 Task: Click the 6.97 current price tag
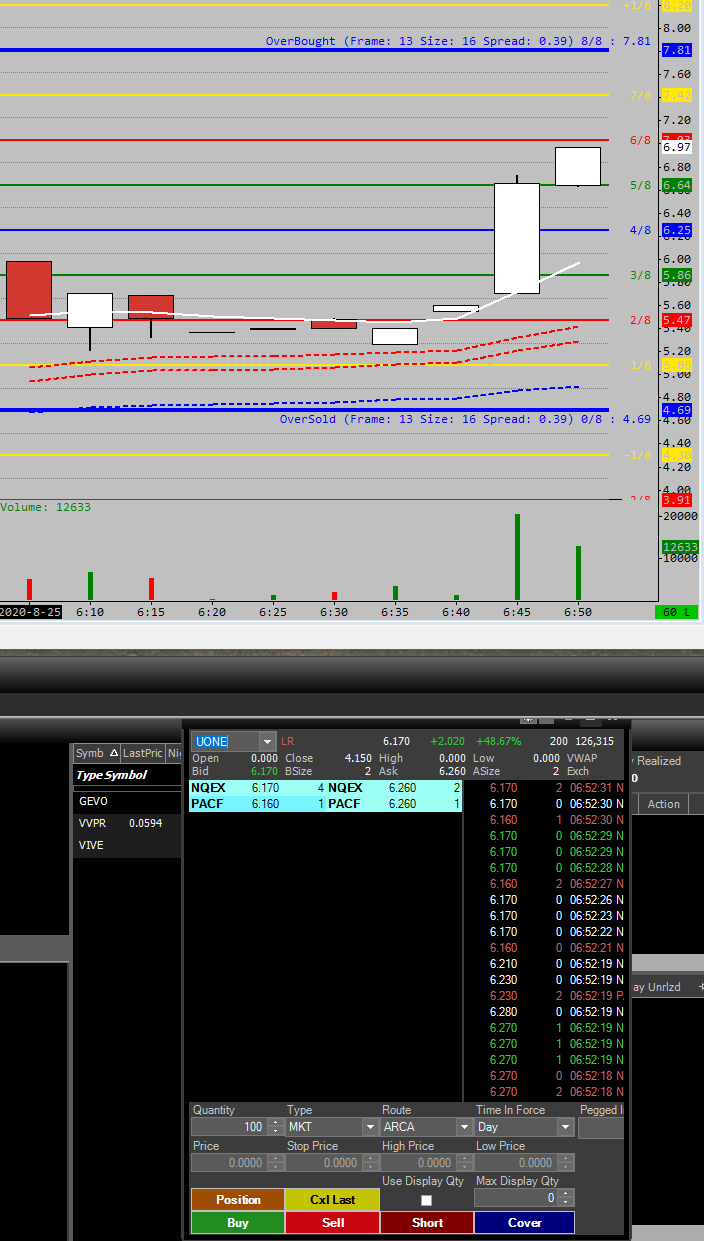click(x=677, y=147)
